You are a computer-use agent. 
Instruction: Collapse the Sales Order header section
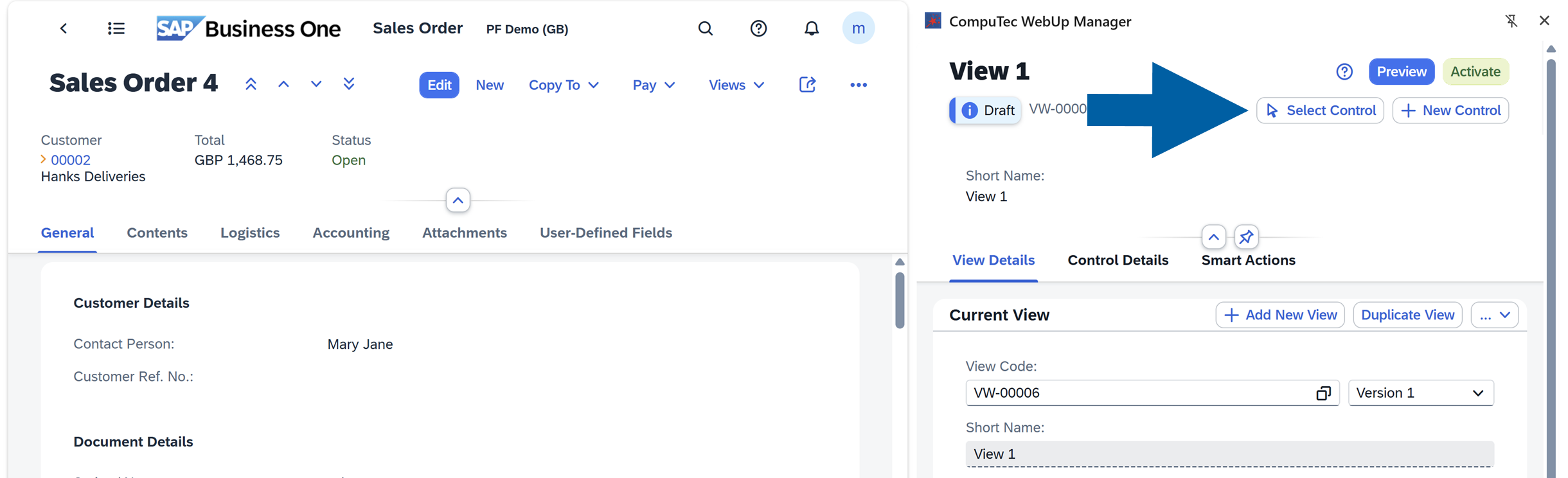tap(458, 200)
